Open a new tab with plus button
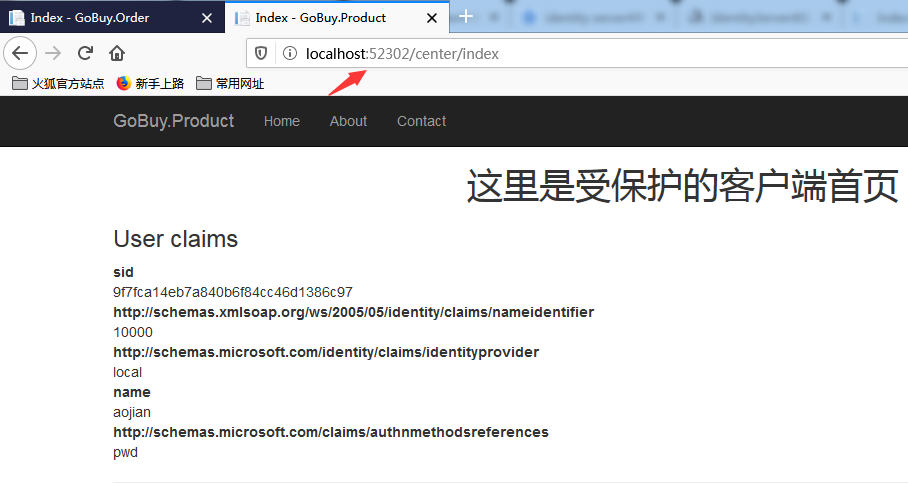The width and height of the screenshot is (908, 484). [x=465, y=17]
